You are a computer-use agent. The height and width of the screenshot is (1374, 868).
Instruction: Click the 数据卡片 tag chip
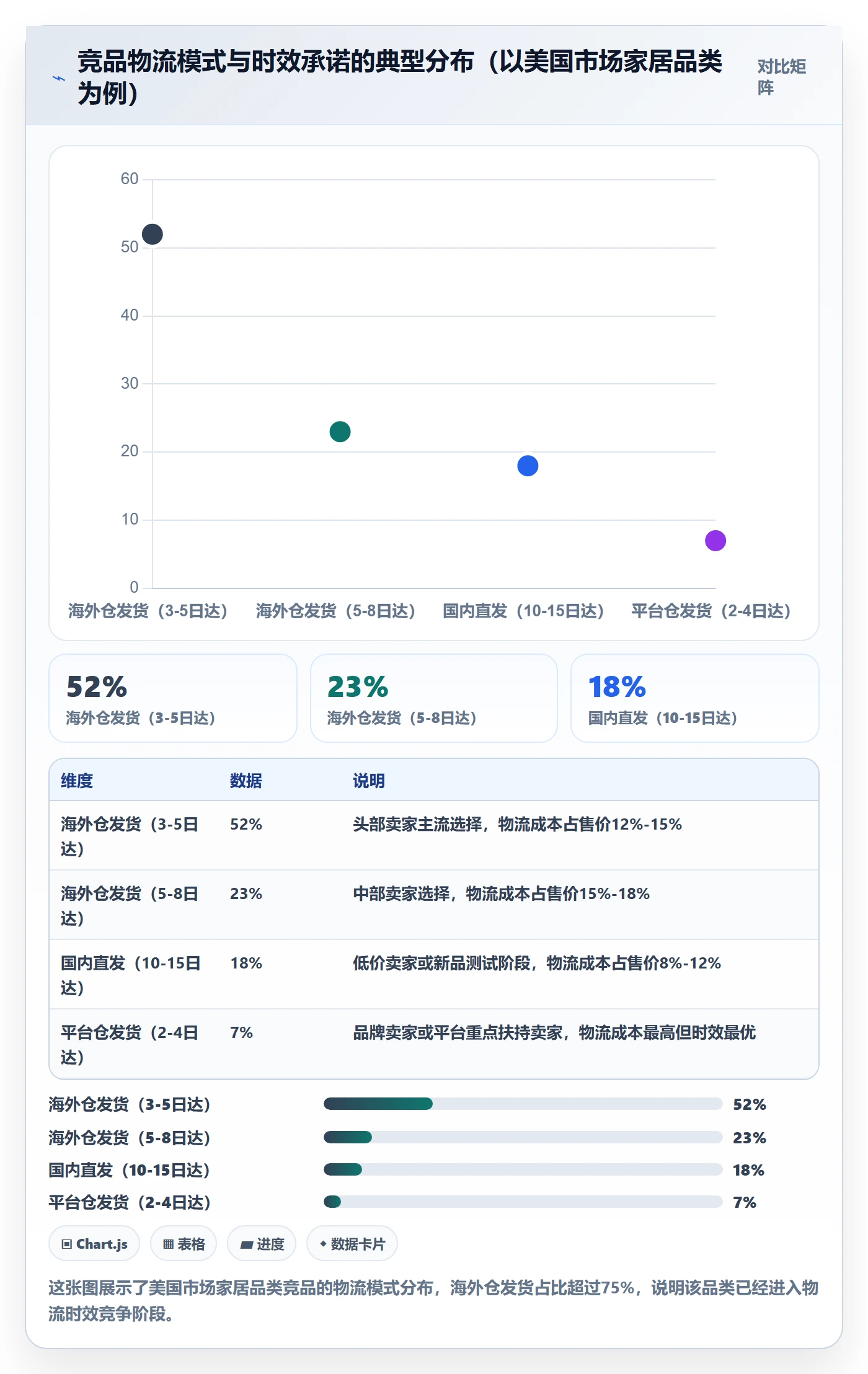click(352, 1244)
